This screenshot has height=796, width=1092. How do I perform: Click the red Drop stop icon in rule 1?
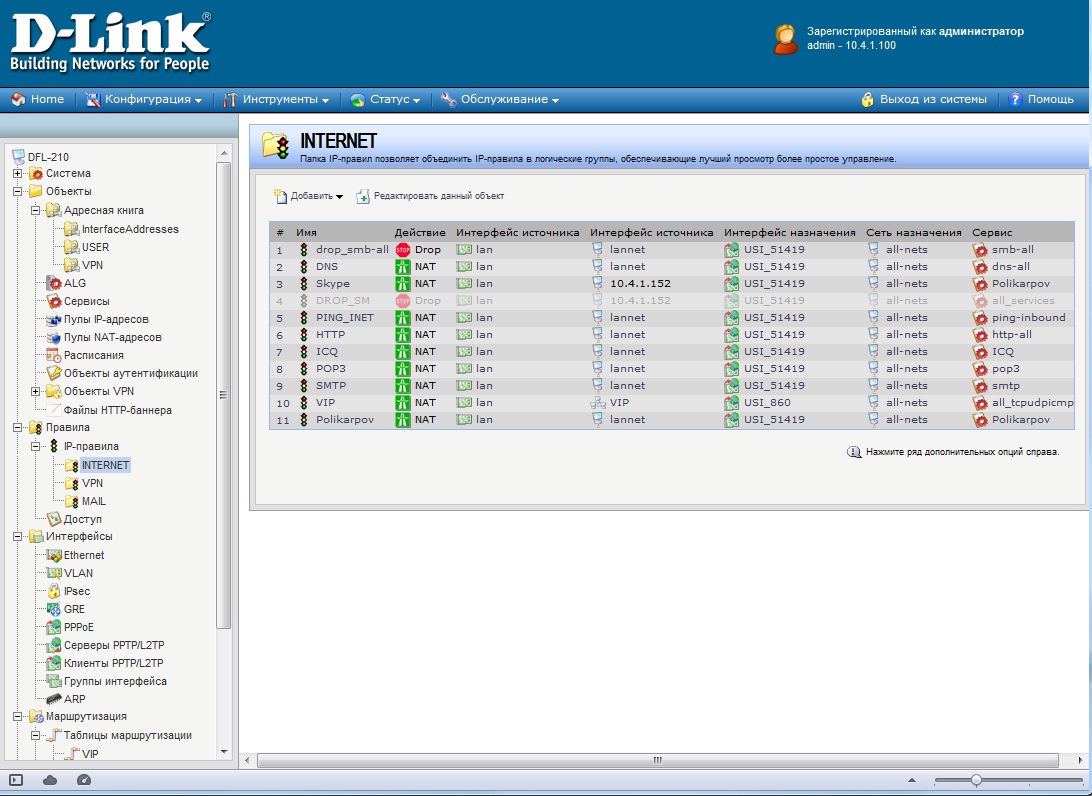coord(403,250)
